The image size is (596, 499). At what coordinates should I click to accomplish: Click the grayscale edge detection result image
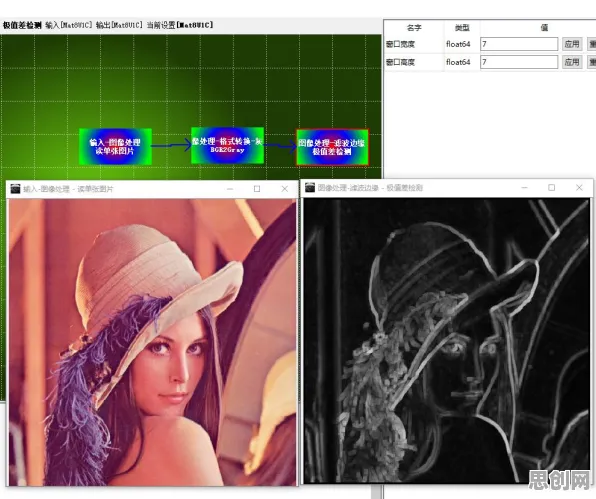click(447, 341)
